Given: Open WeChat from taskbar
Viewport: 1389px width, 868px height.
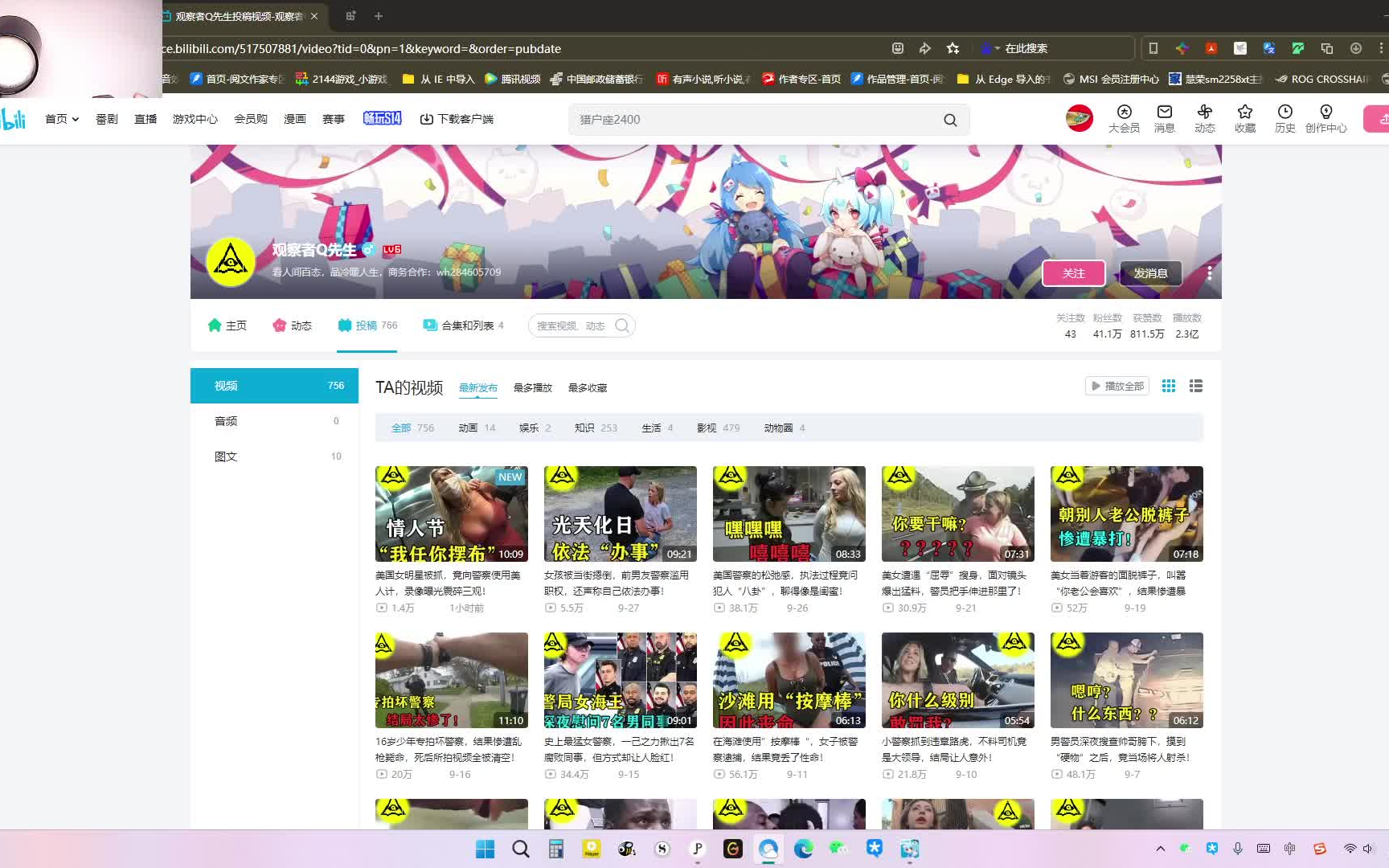Looking at the screenshot, I should pyautogui.click(x=838, y=849).
